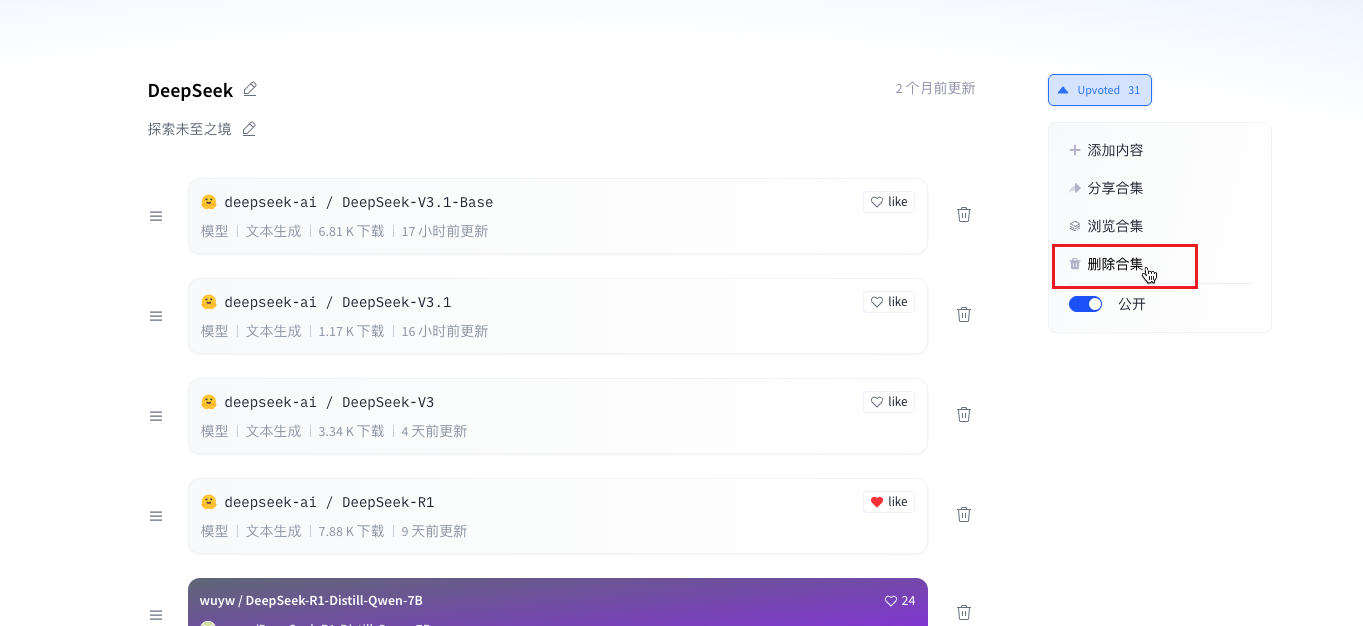Like the DeepSeek-V3.1-Base model
This screenshot has width=1363, height=626.
[889, 202]
